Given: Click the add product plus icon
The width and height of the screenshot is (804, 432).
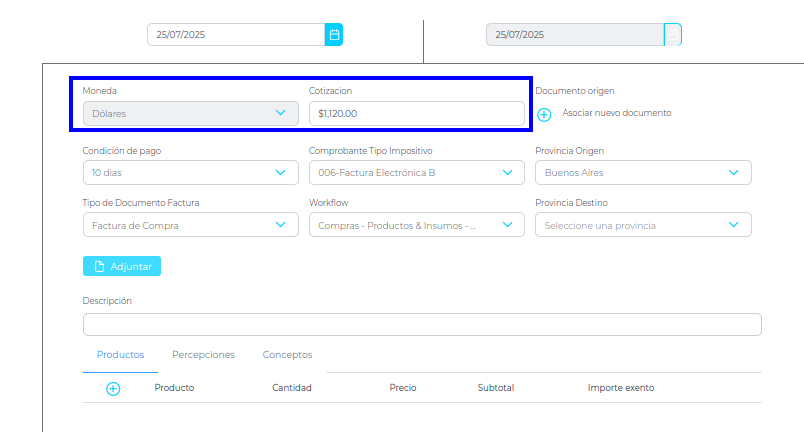Looking at the screenshot, I should click(113, 388).
